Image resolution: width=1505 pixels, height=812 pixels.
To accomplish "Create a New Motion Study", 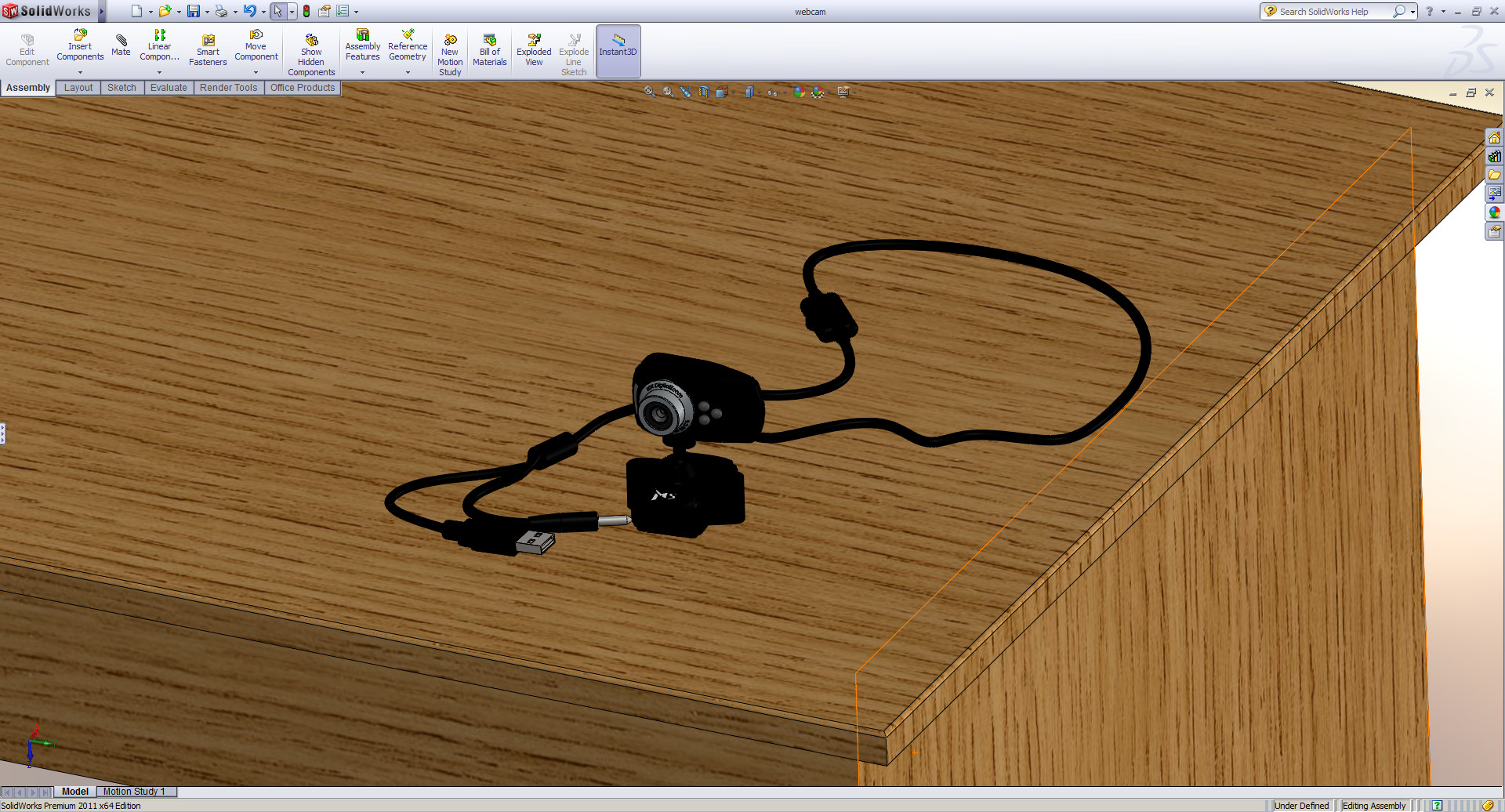I will click(x=450, y=55).
